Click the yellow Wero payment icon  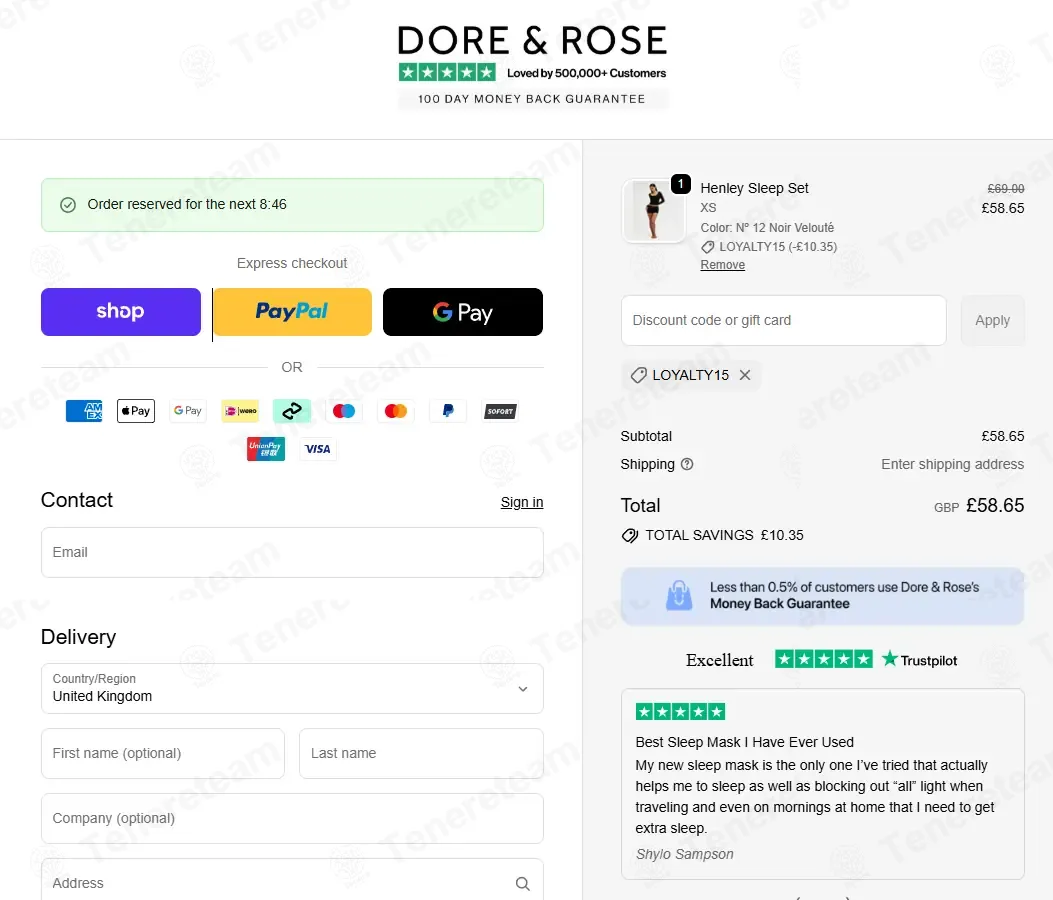click(x=240, y=411)
